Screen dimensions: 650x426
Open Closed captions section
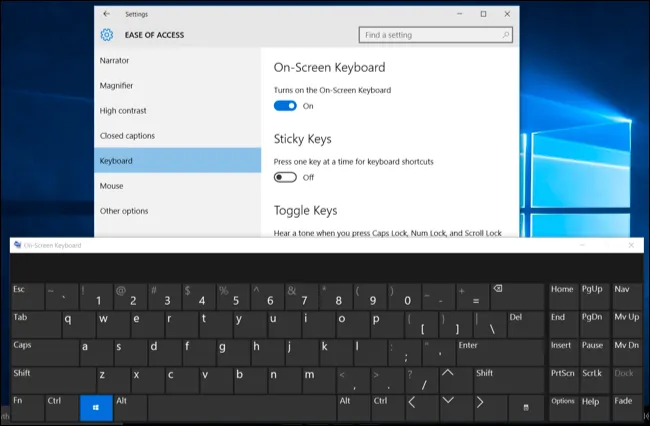pyautogui.click(x=127, y=135)
